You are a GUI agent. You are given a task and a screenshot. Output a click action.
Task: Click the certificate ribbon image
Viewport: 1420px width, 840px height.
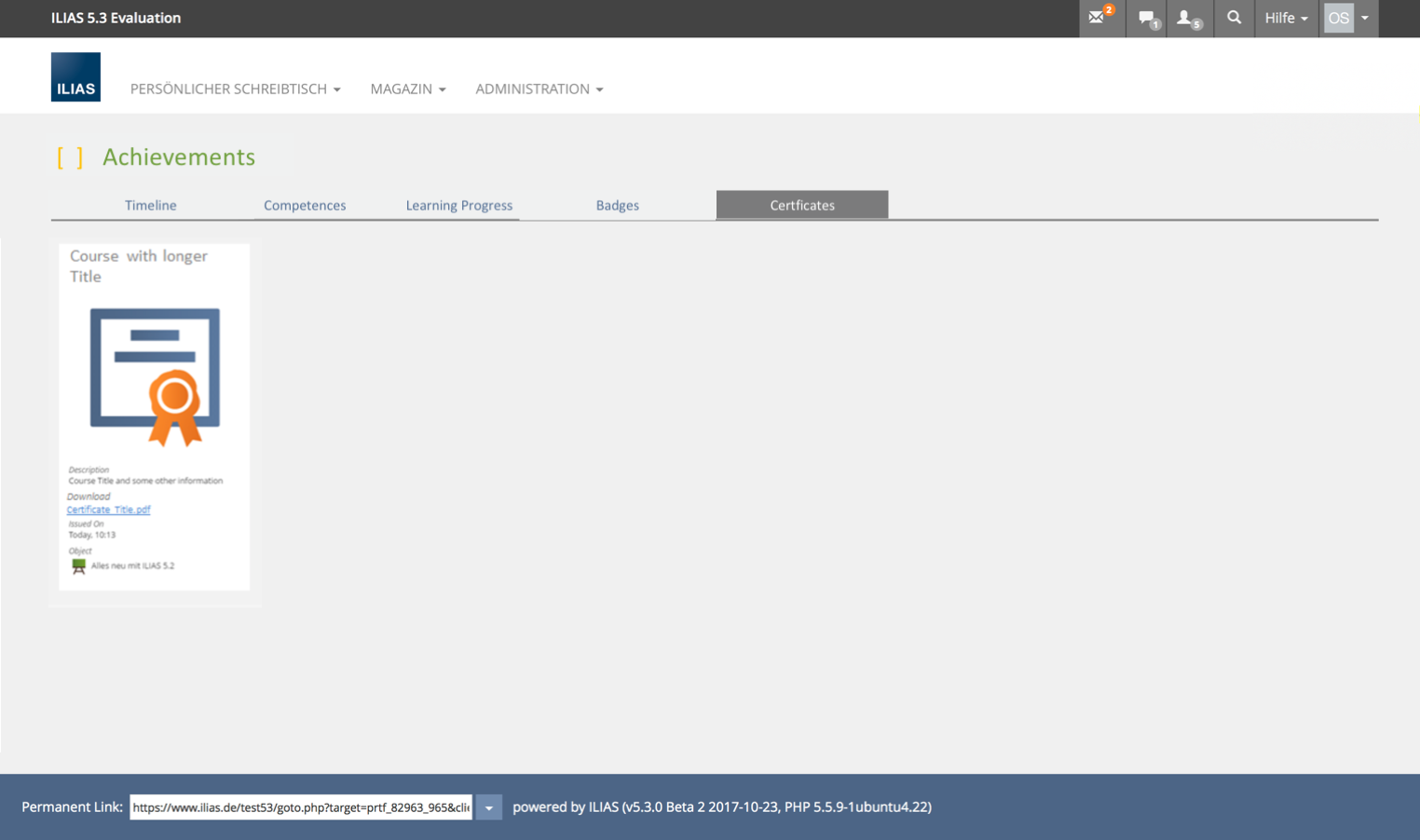click(155, 377)
